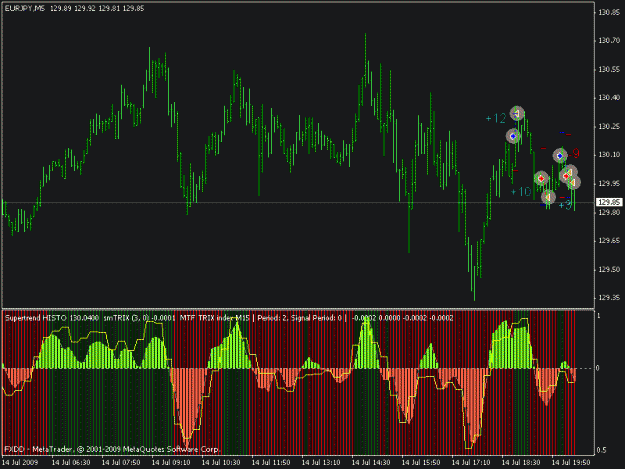This screenshot has width=625, height=469.
Task: Click the 14 Jul 18:30 time label
Action: pyautogui.click(x=521, y=463)
